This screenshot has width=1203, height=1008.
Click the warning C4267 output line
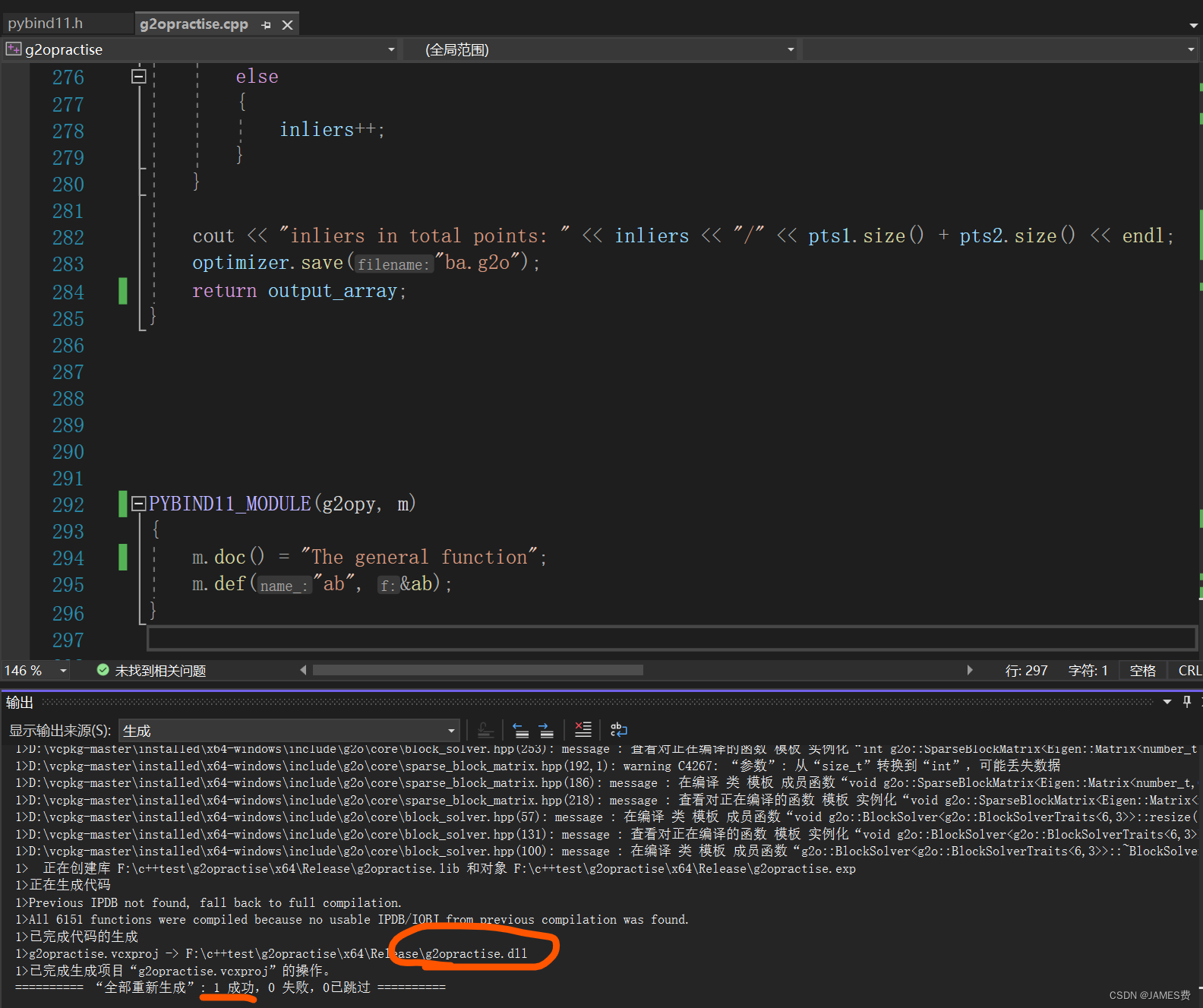(538, 766)
